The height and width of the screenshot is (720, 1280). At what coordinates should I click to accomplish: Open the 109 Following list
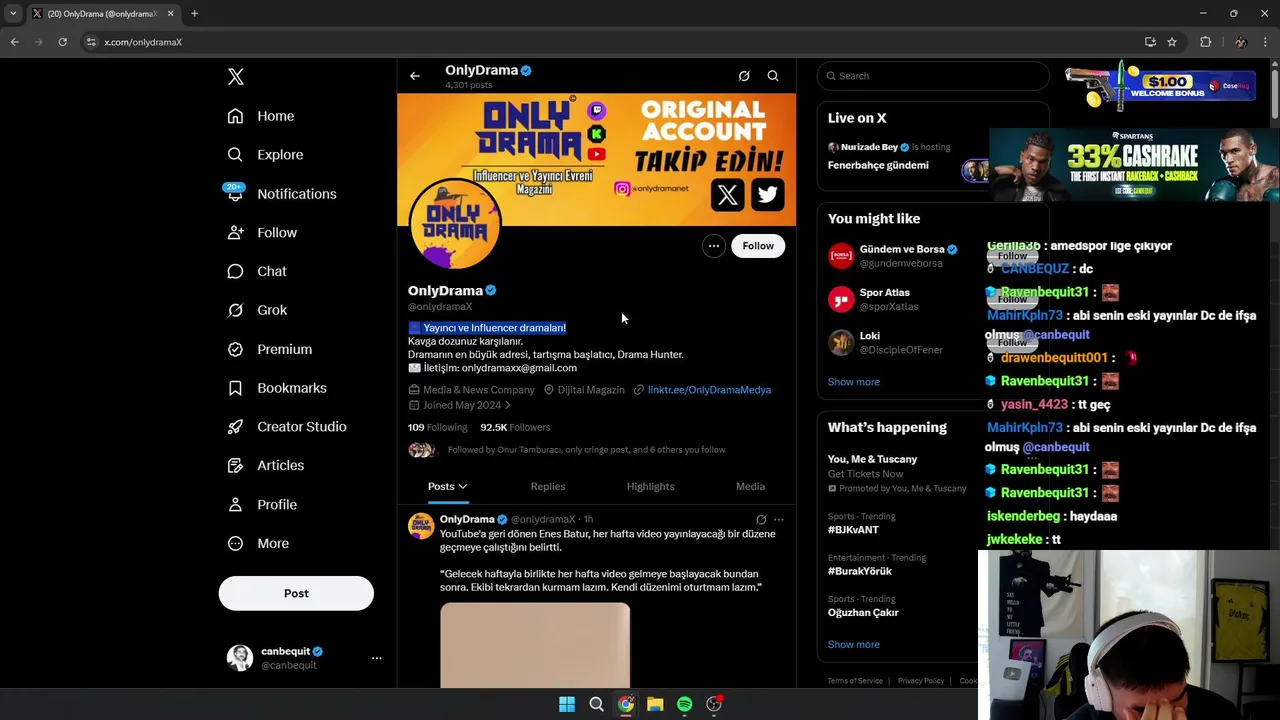coord(437,427)
